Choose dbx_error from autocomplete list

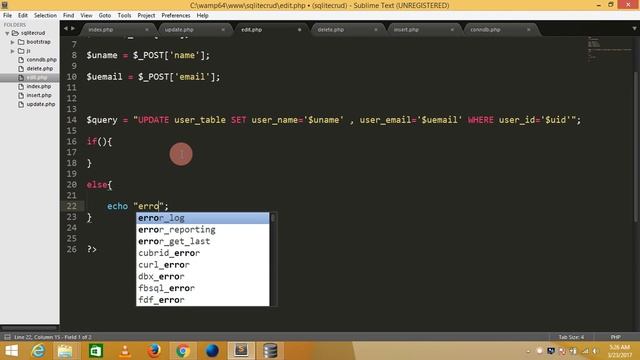pyautogui.click(x=202, y=276)
